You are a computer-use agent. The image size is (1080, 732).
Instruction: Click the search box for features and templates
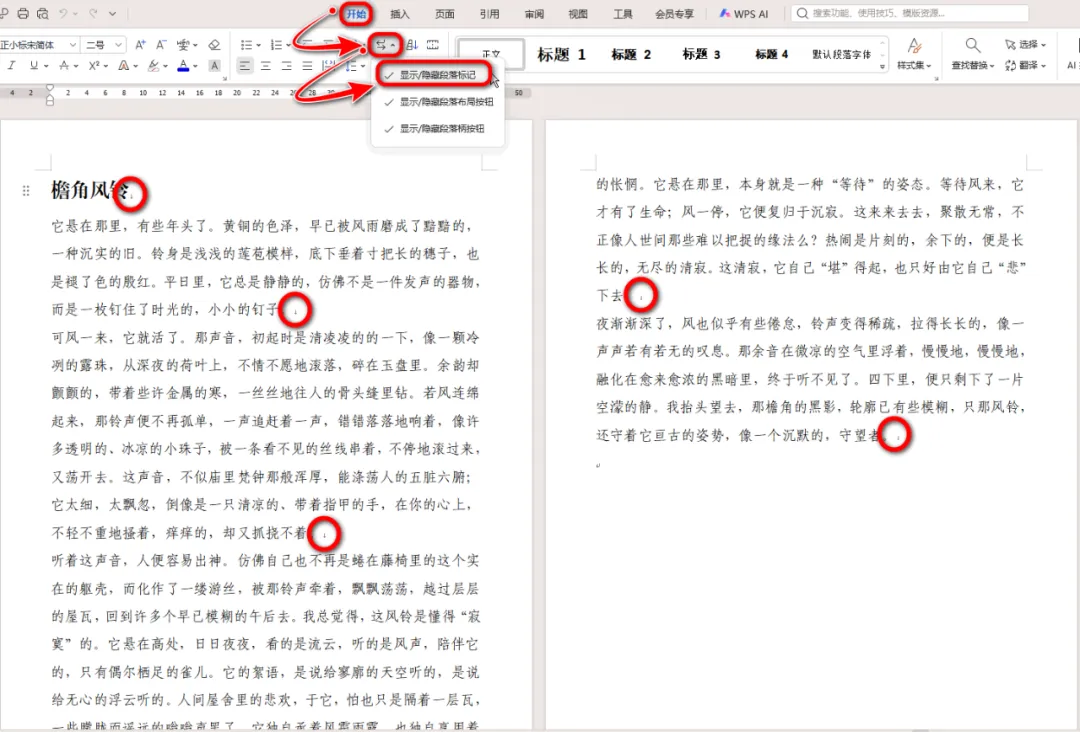click(x=910, y=13)
